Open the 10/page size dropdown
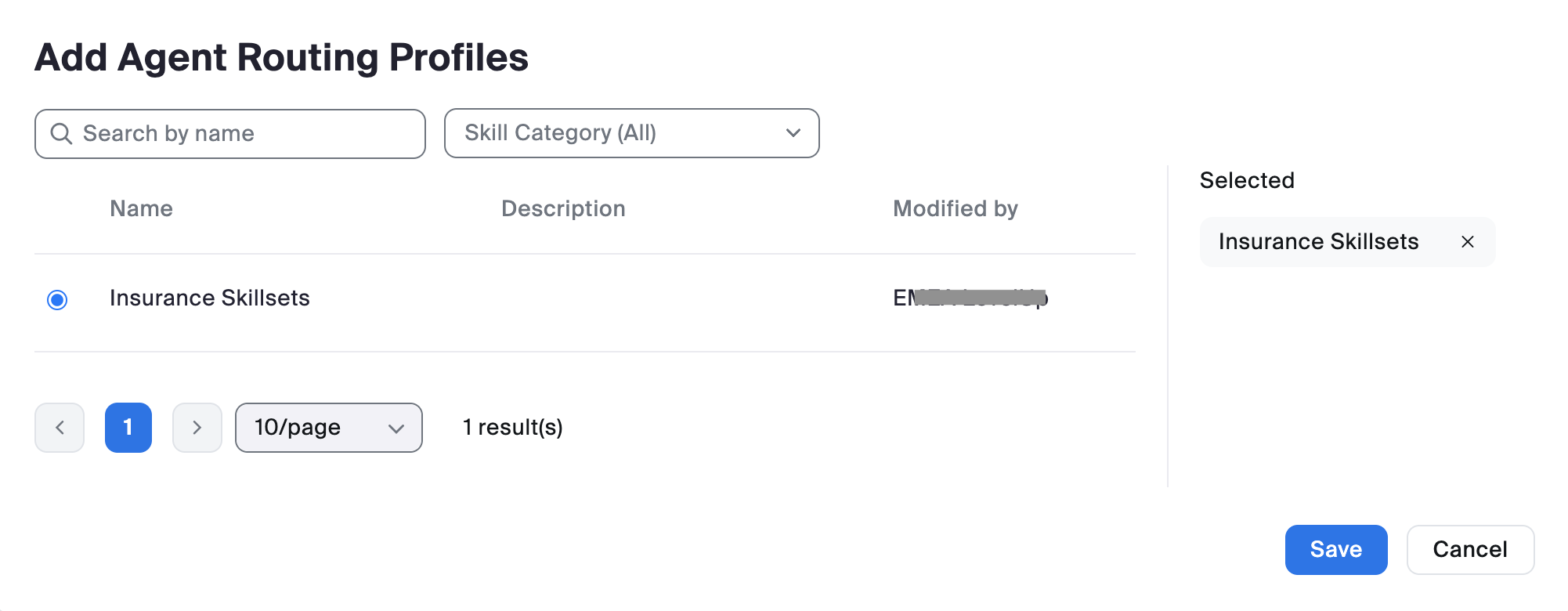Image resolution: width=1568 pixels, height=611 pixels. click(327, 428)
